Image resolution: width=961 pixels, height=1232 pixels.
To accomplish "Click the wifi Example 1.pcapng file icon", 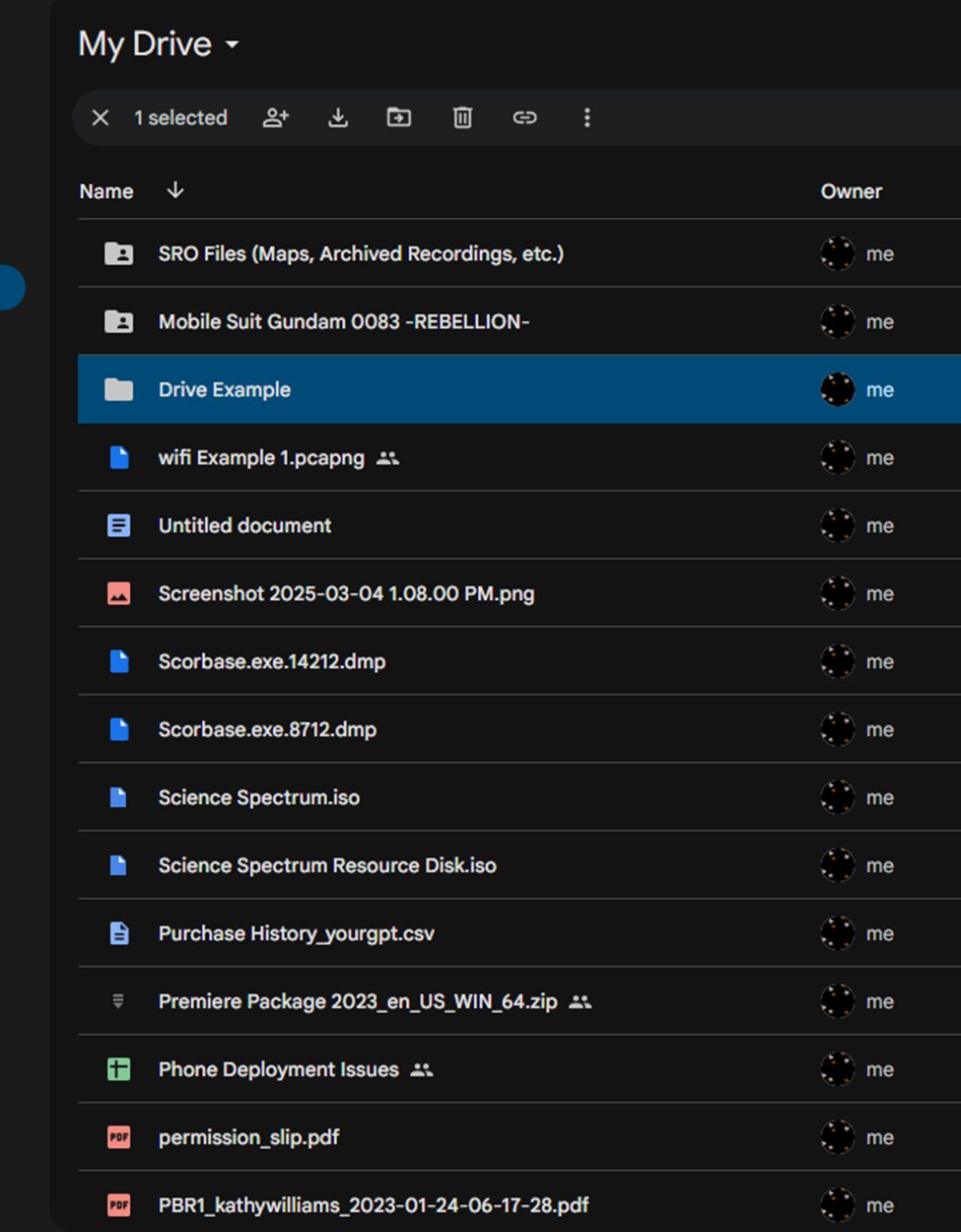I will (x=119, y=457).
